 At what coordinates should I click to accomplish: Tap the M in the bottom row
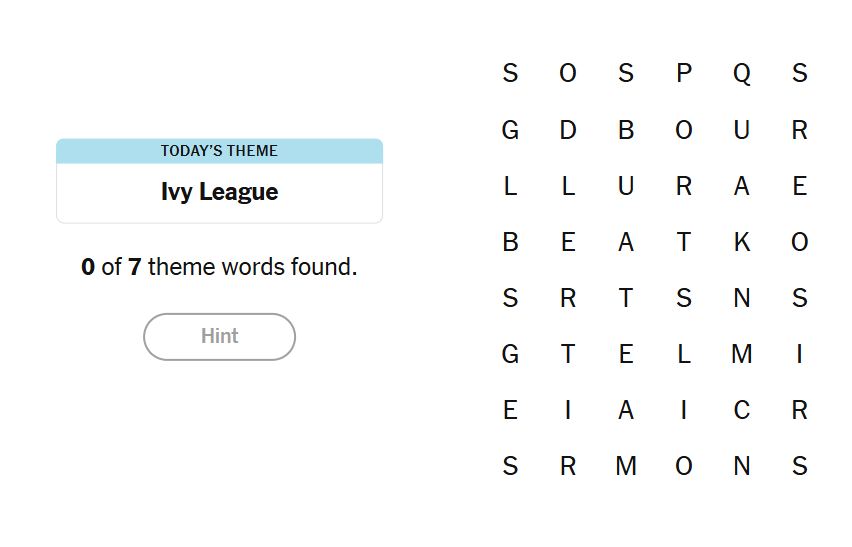tap(626, 466)
